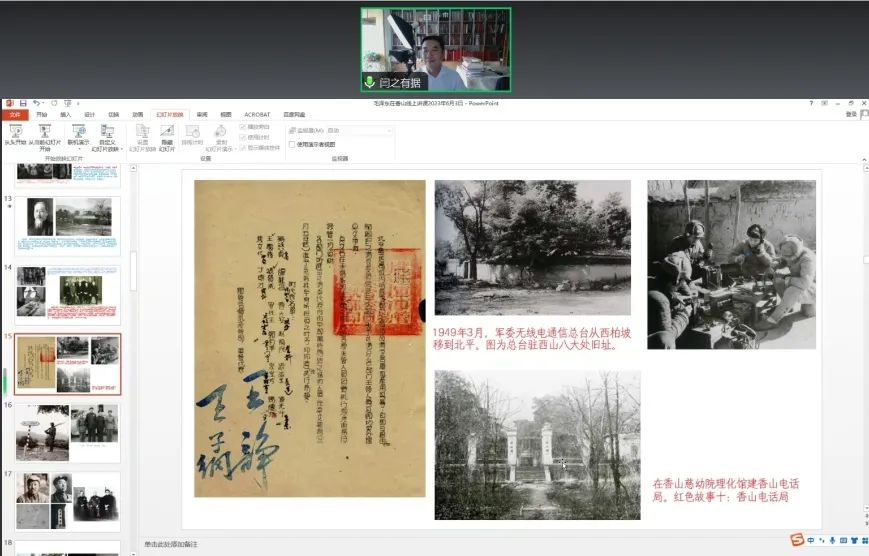This screenshot has width=869, height=556.
Task: Select slide 16 thumbnail
Action: click(x=68, y=433)
